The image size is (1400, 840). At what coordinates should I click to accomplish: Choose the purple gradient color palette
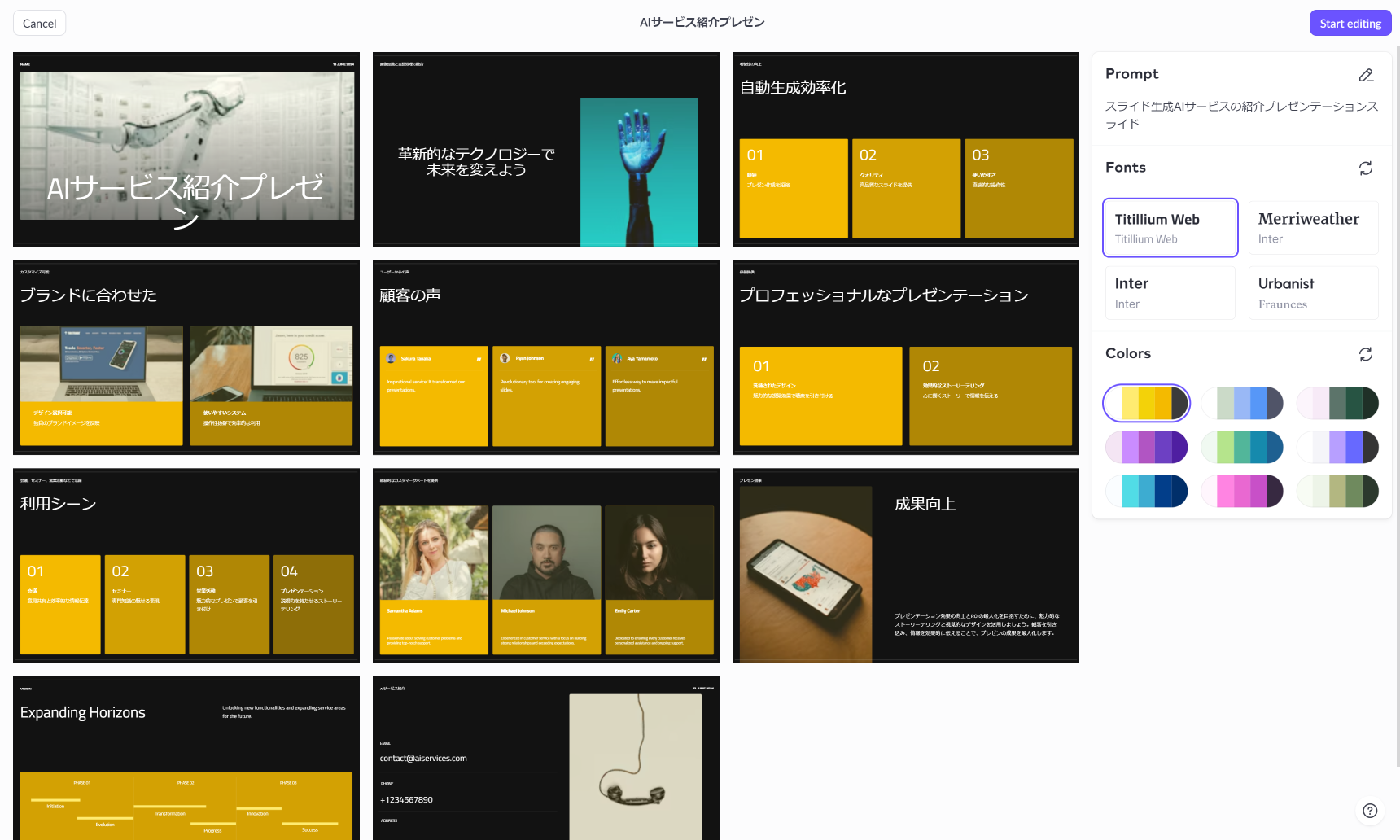(1146, 447)
